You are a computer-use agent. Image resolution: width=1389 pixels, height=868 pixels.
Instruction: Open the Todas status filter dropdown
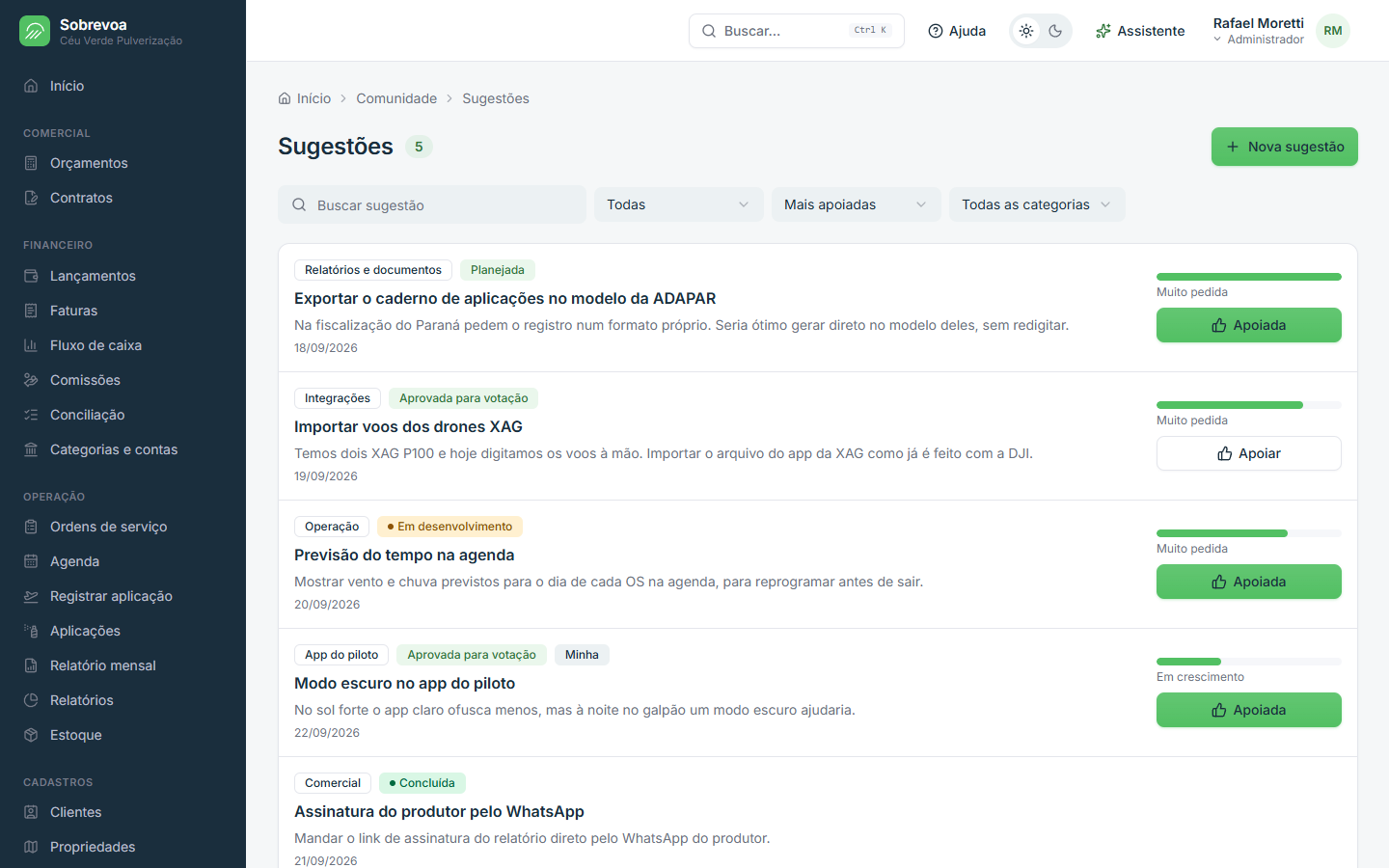[x=679, y=204]
